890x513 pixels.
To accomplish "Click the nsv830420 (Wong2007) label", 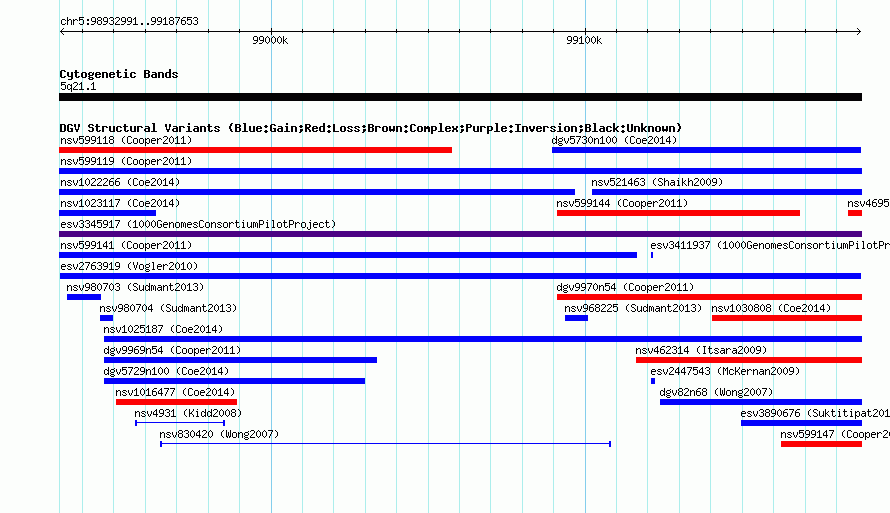I will [x=219, y=434].
